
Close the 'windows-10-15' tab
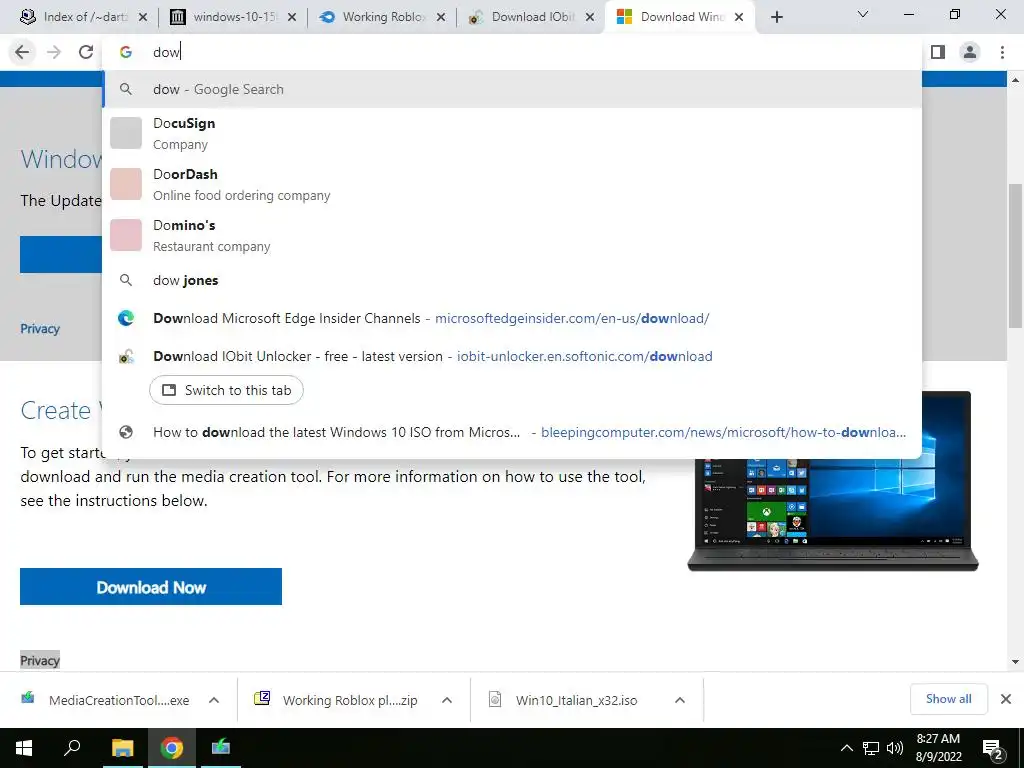point(292,17)
